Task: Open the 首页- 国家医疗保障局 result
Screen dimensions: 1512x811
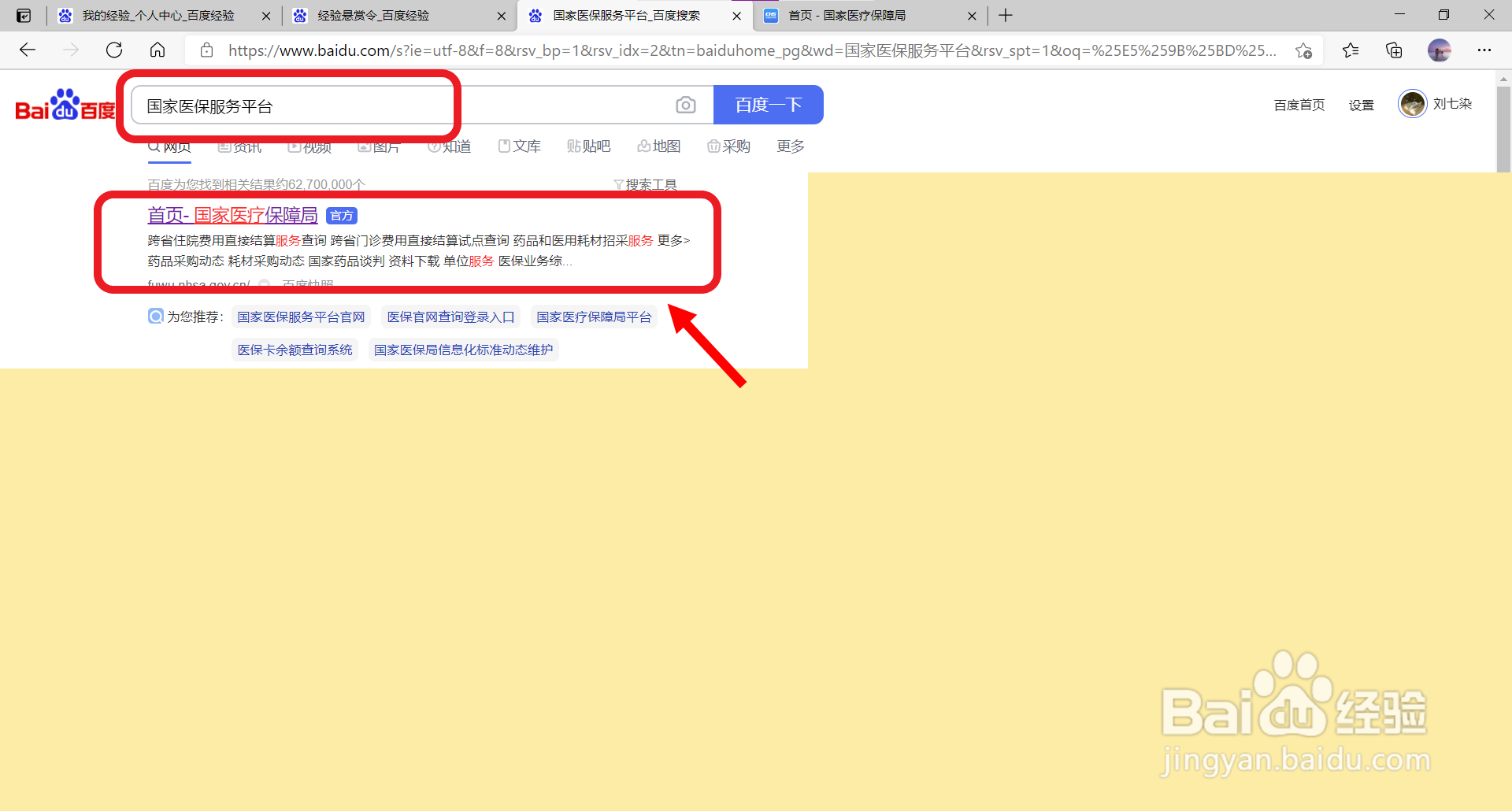Action: click(x=232, y=215)
